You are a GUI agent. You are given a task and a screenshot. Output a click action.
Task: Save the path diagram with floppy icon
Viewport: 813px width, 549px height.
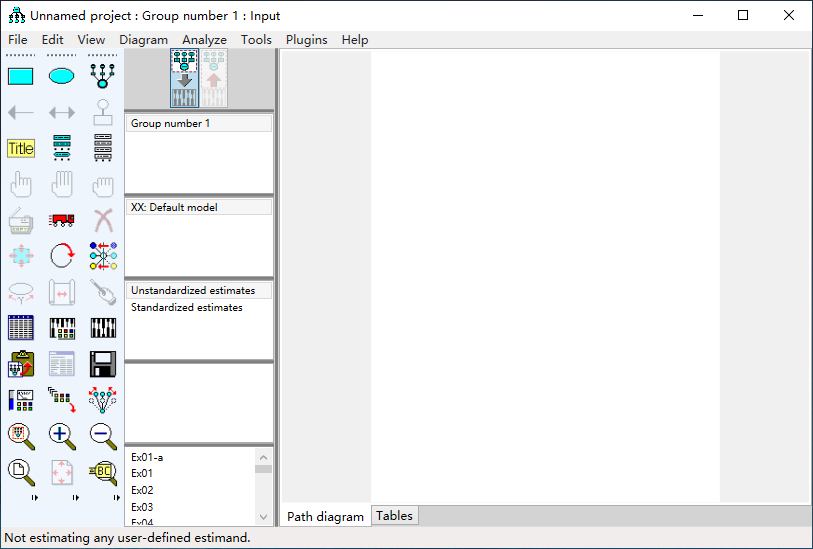click(x=103, y=364)
